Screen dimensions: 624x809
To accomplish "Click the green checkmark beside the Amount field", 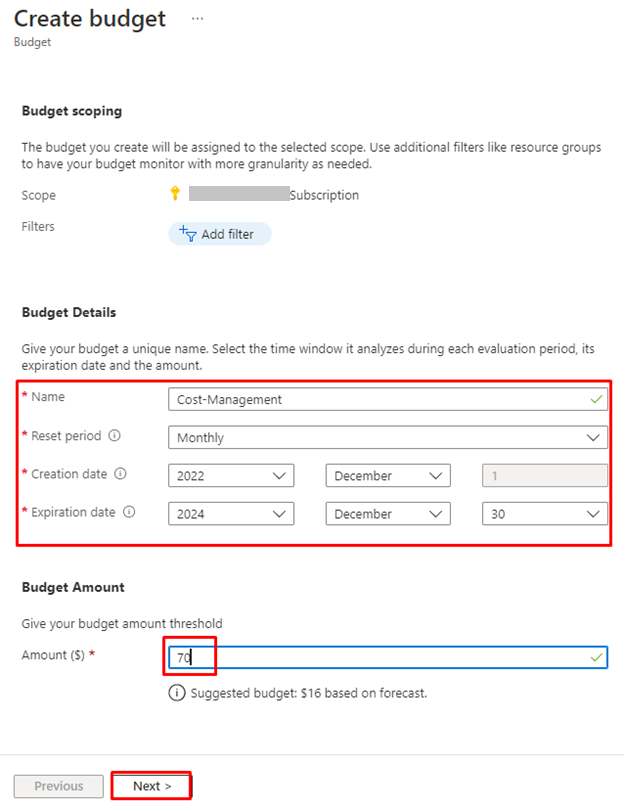I will click(x=596, y=657).
